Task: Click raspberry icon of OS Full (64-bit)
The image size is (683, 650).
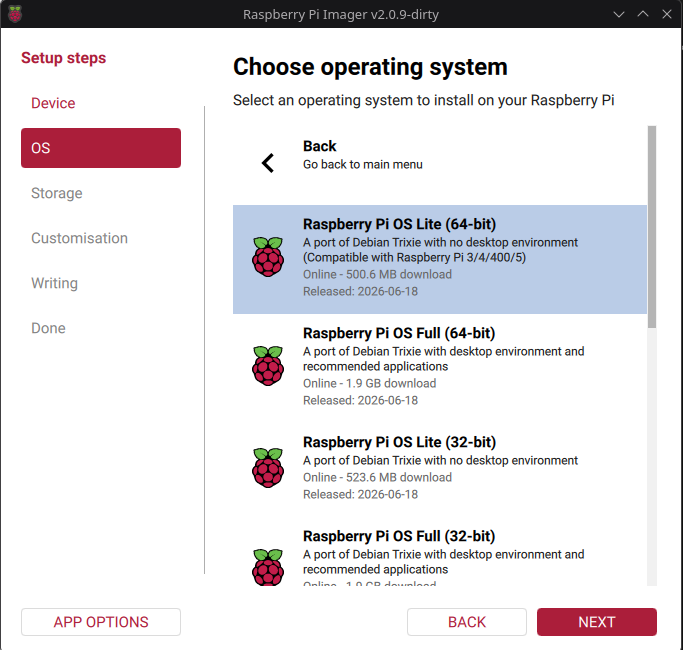Action: coord(268,366)
